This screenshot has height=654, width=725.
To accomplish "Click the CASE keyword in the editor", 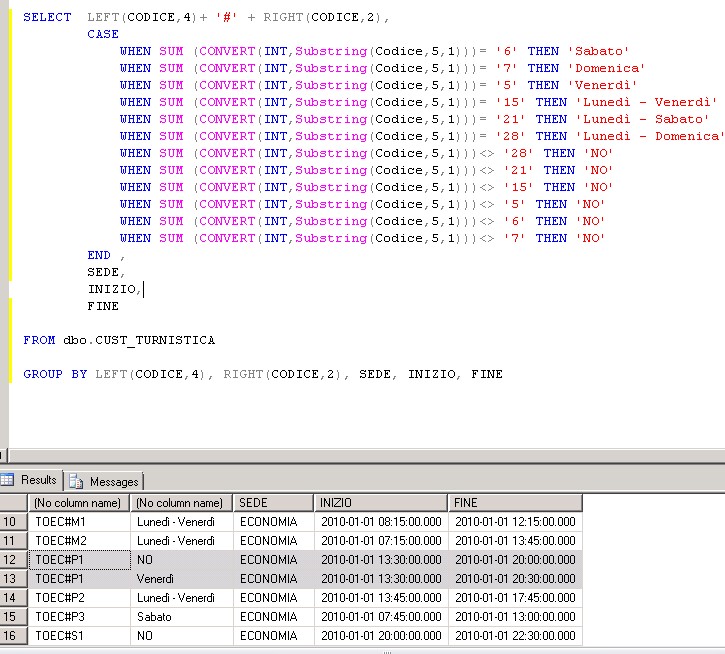I will 103,34.
